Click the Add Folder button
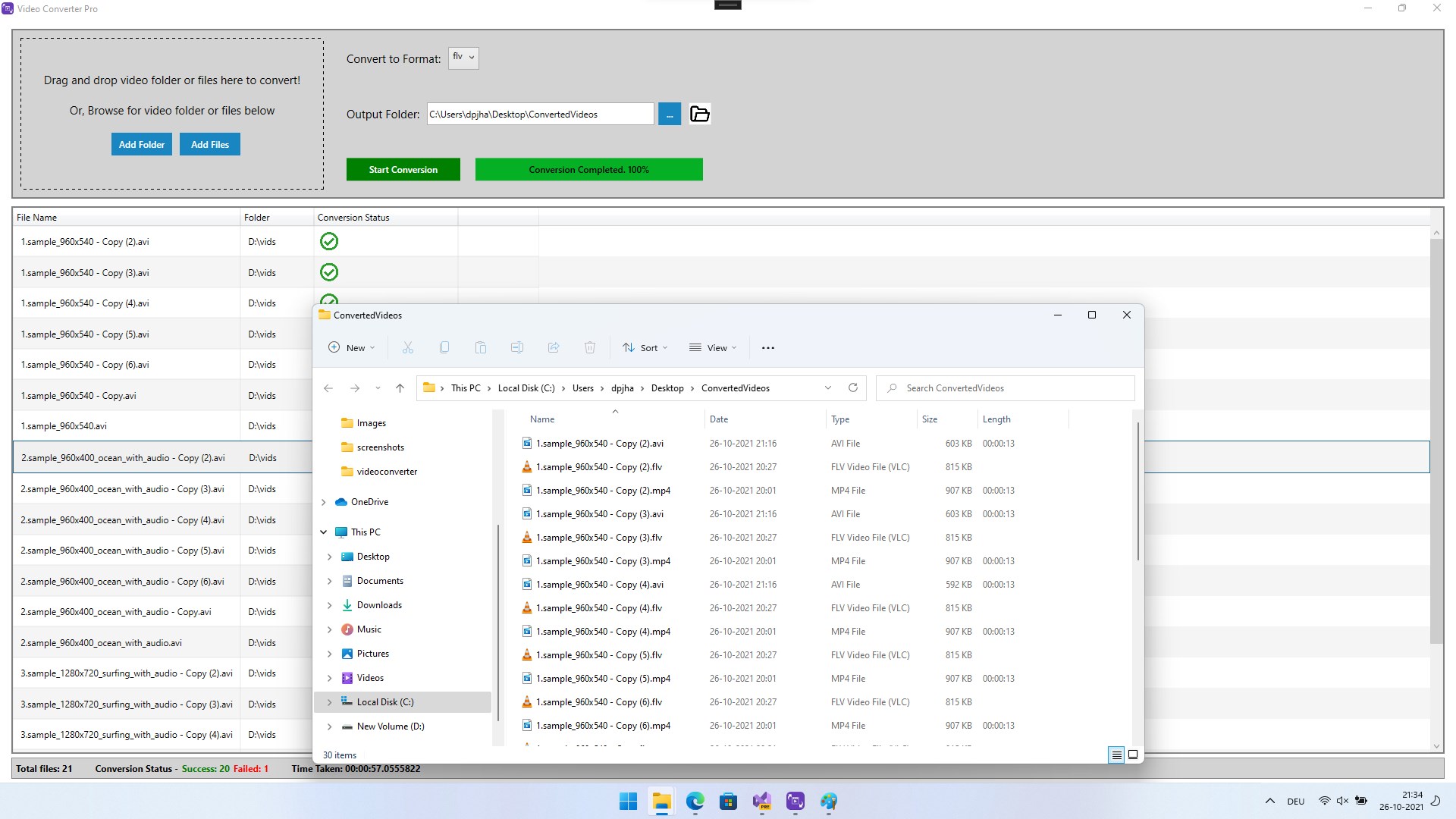This screenshot has height=819, width=1456. point(142,144)
